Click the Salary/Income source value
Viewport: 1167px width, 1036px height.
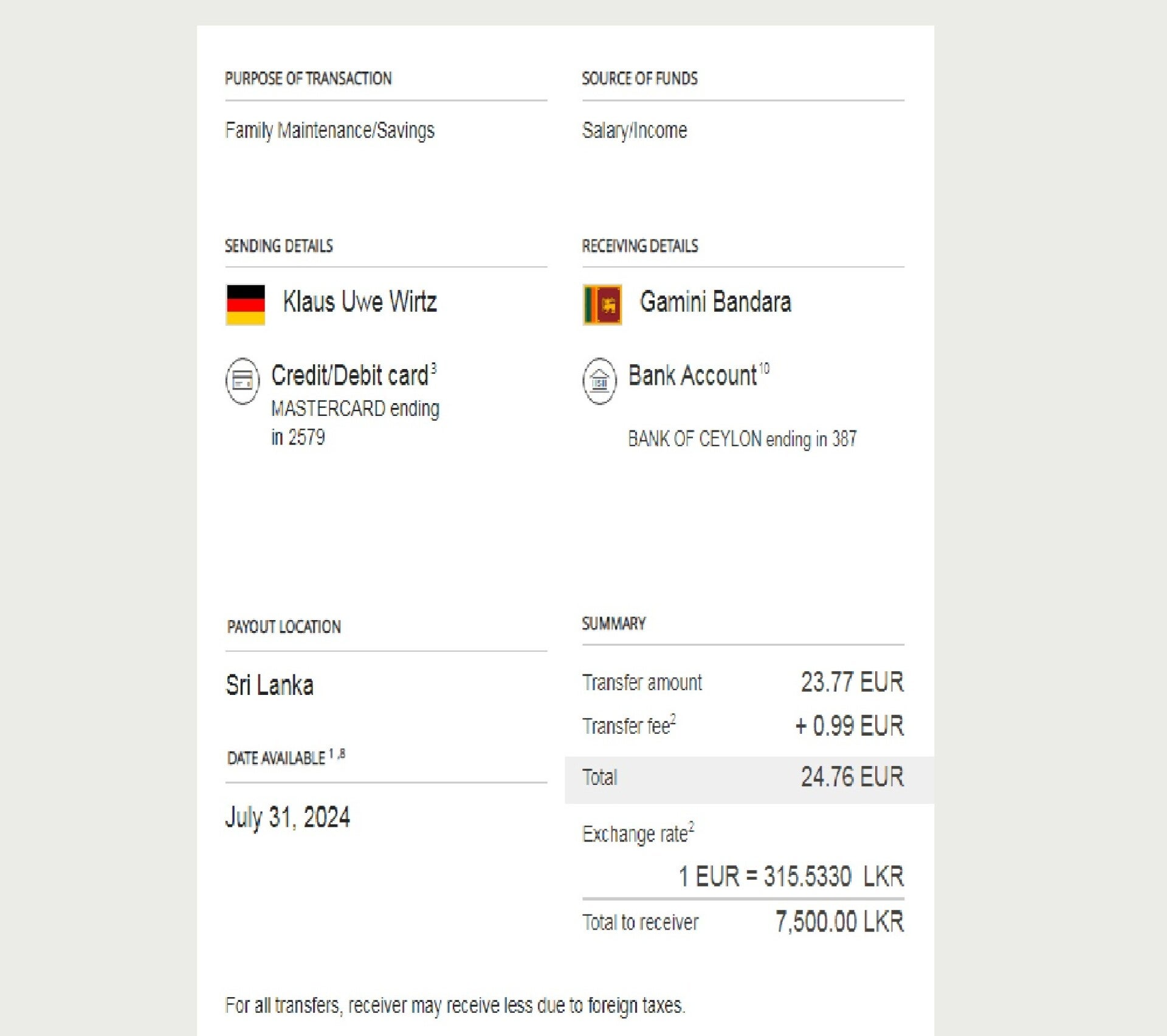(635, 130)
